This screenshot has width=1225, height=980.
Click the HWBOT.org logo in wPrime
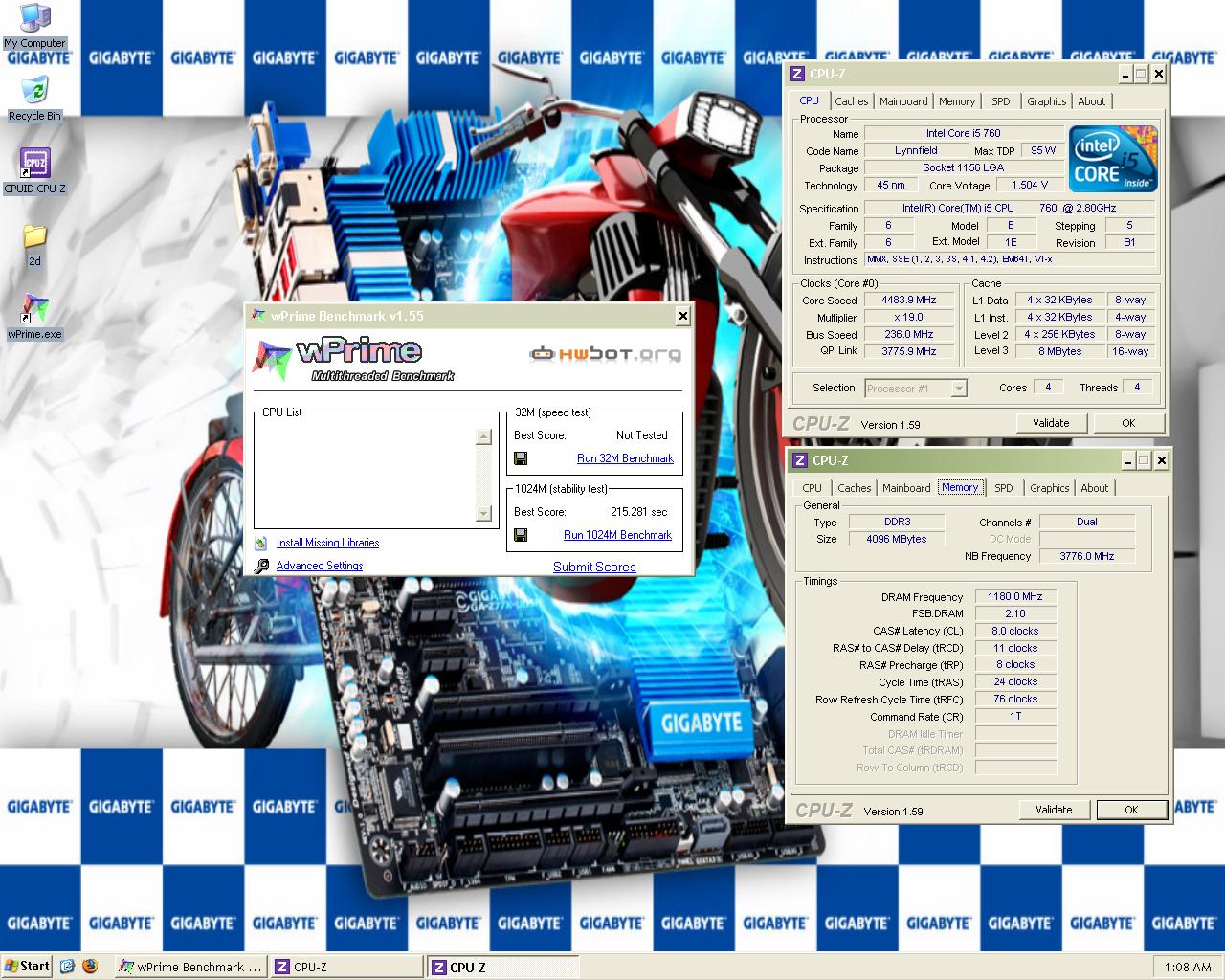pyautogui.click(x=606, y=354)
